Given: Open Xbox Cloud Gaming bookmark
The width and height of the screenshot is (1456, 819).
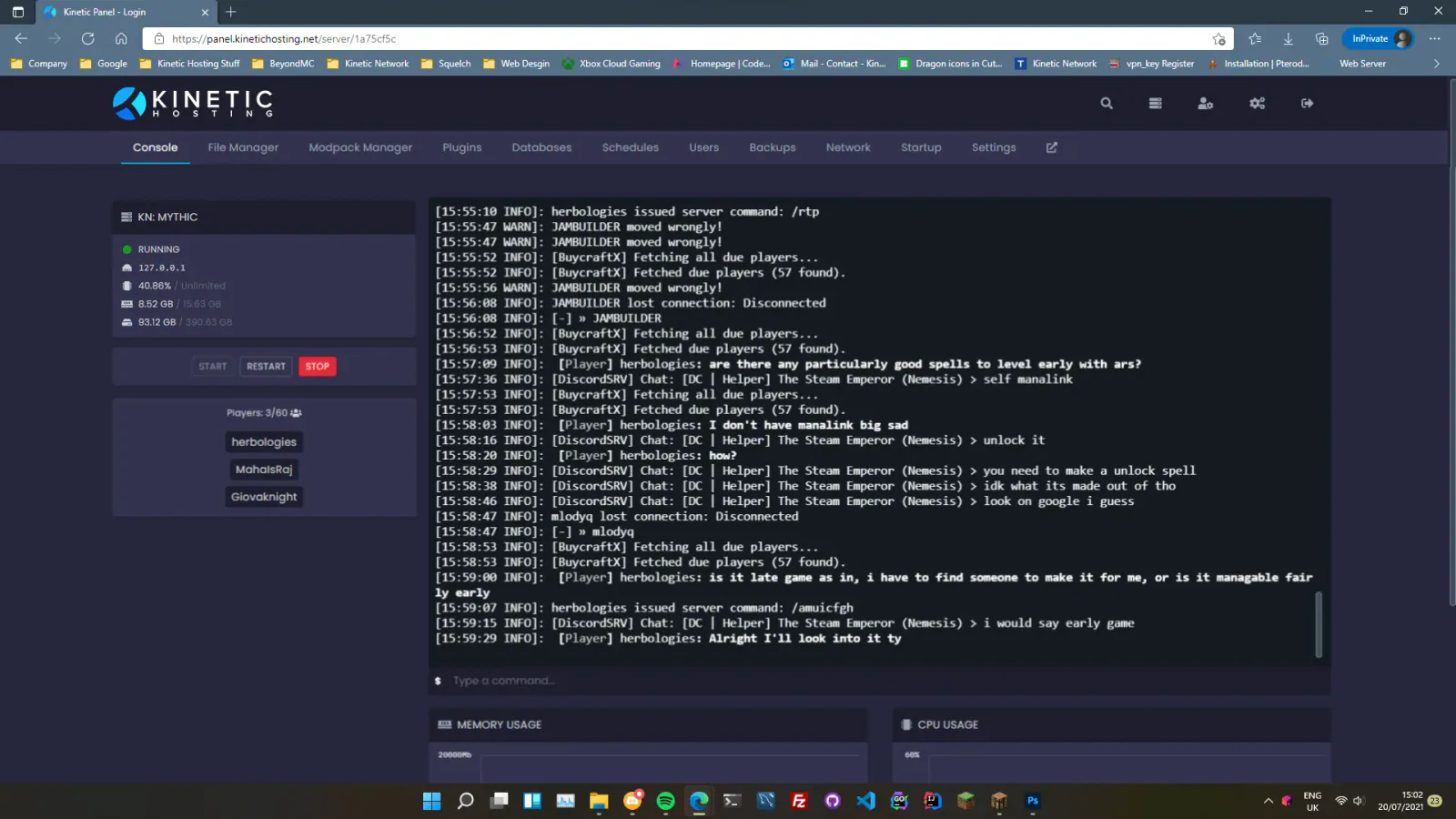Looking at the screenshot, I should (612, 64).
